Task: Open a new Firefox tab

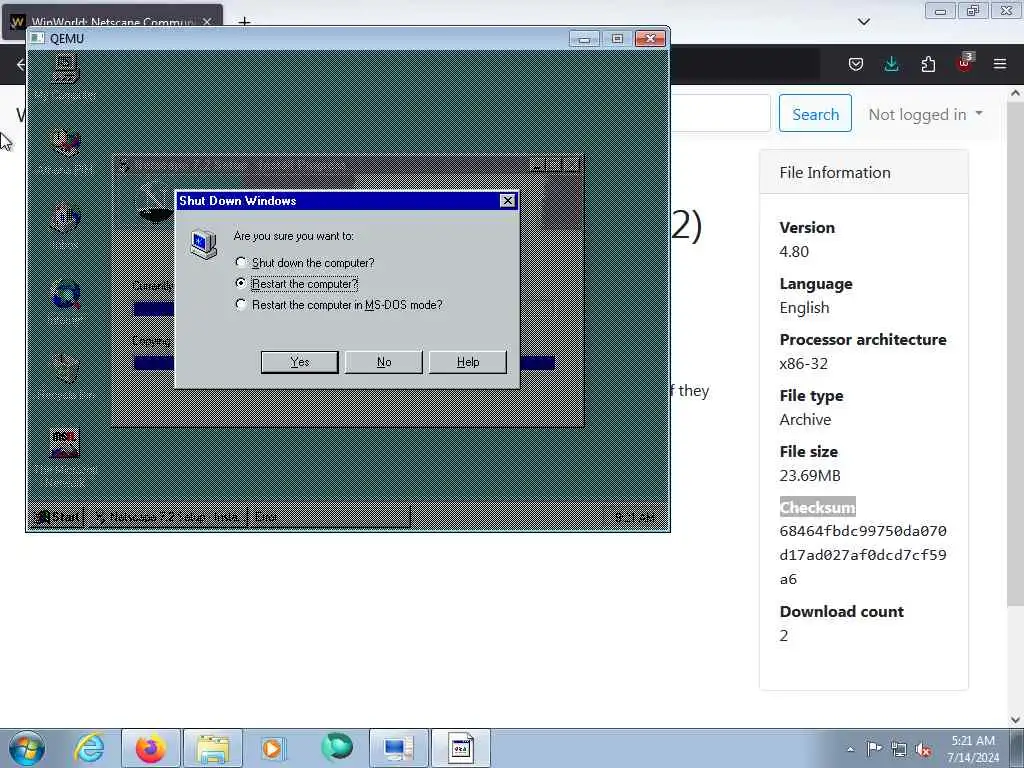Action: (244, 22)
